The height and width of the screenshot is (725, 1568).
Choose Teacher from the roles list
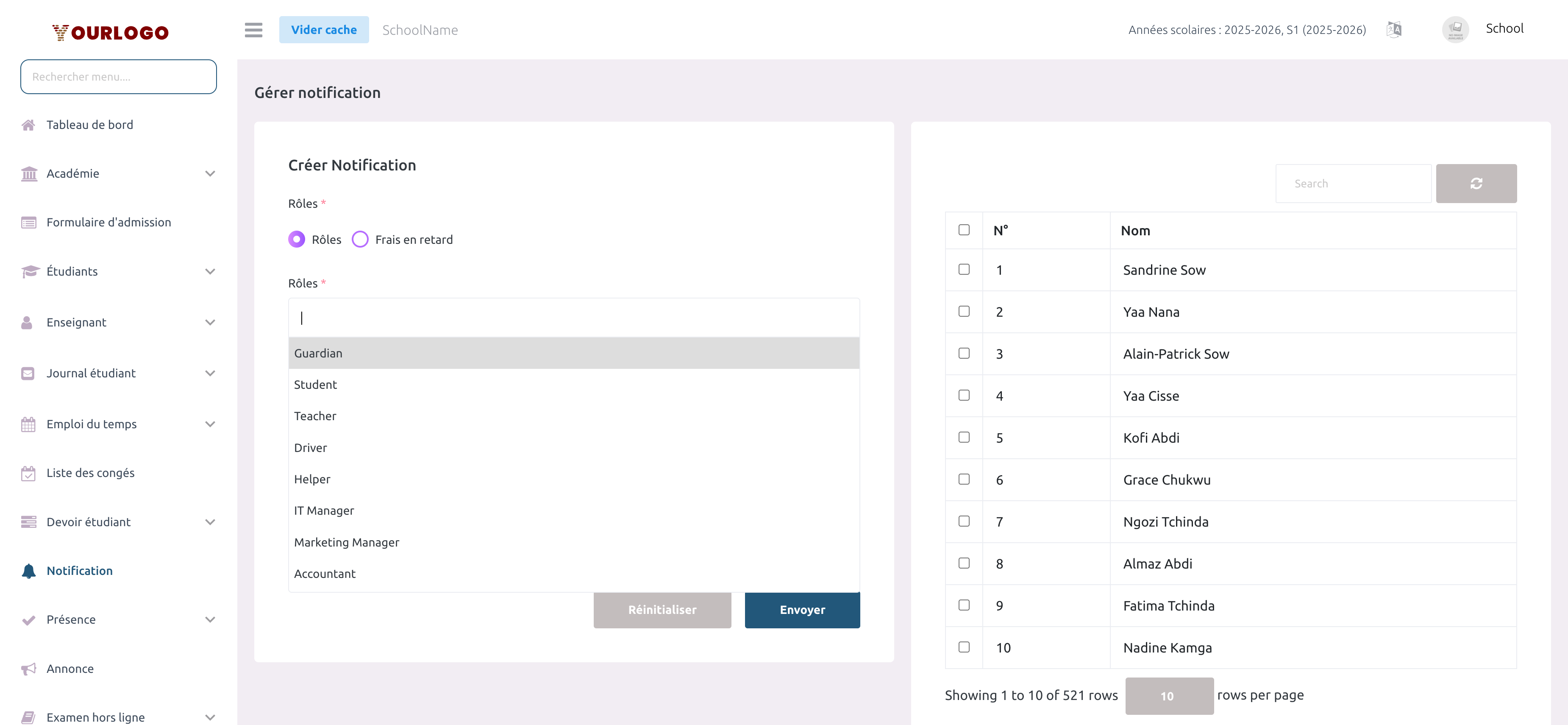pos(315,416)
